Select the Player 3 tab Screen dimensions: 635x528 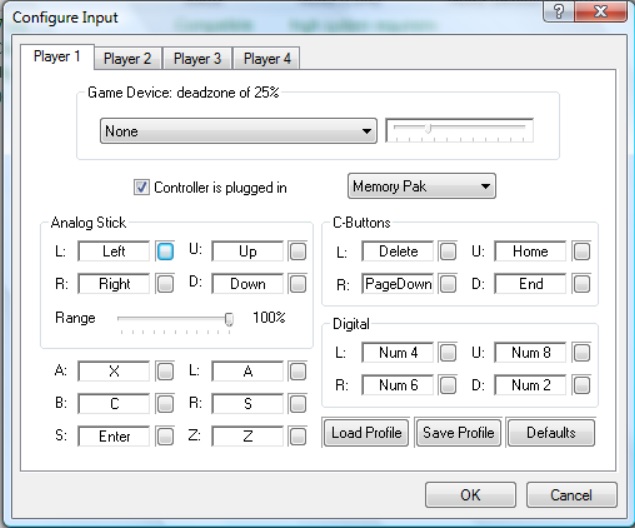(197, 59)
